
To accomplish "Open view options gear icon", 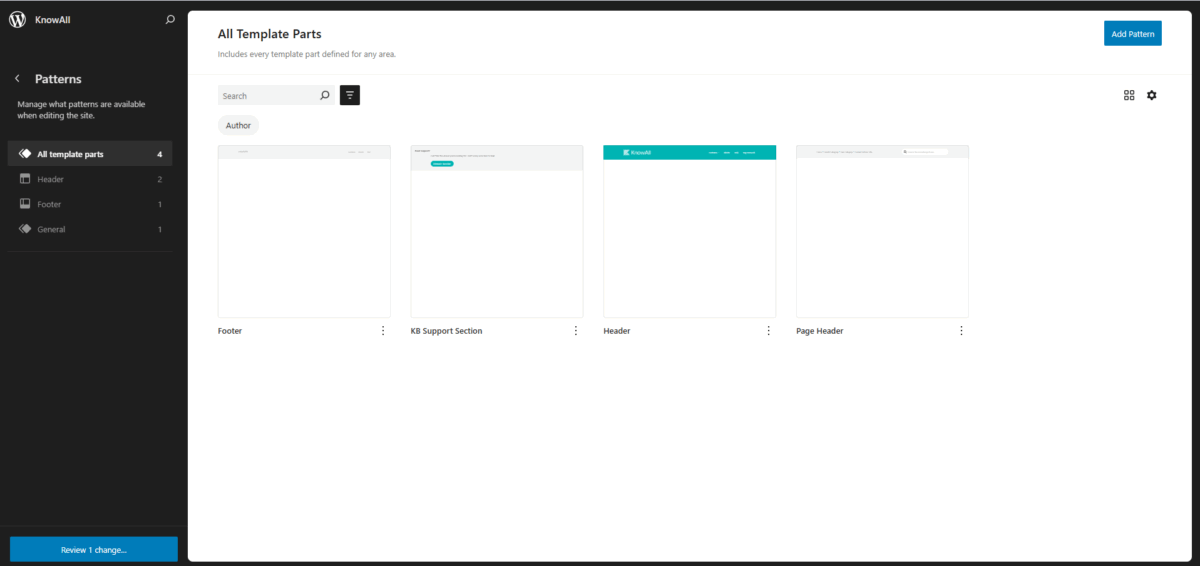I will (1152, 95).
